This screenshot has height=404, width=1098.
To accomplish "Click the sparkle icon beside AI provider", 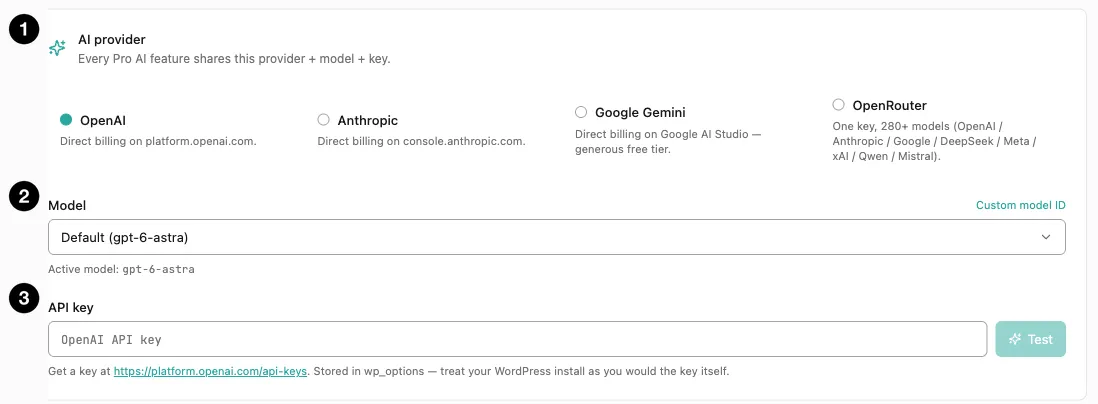I will click(x=57, y=48).
